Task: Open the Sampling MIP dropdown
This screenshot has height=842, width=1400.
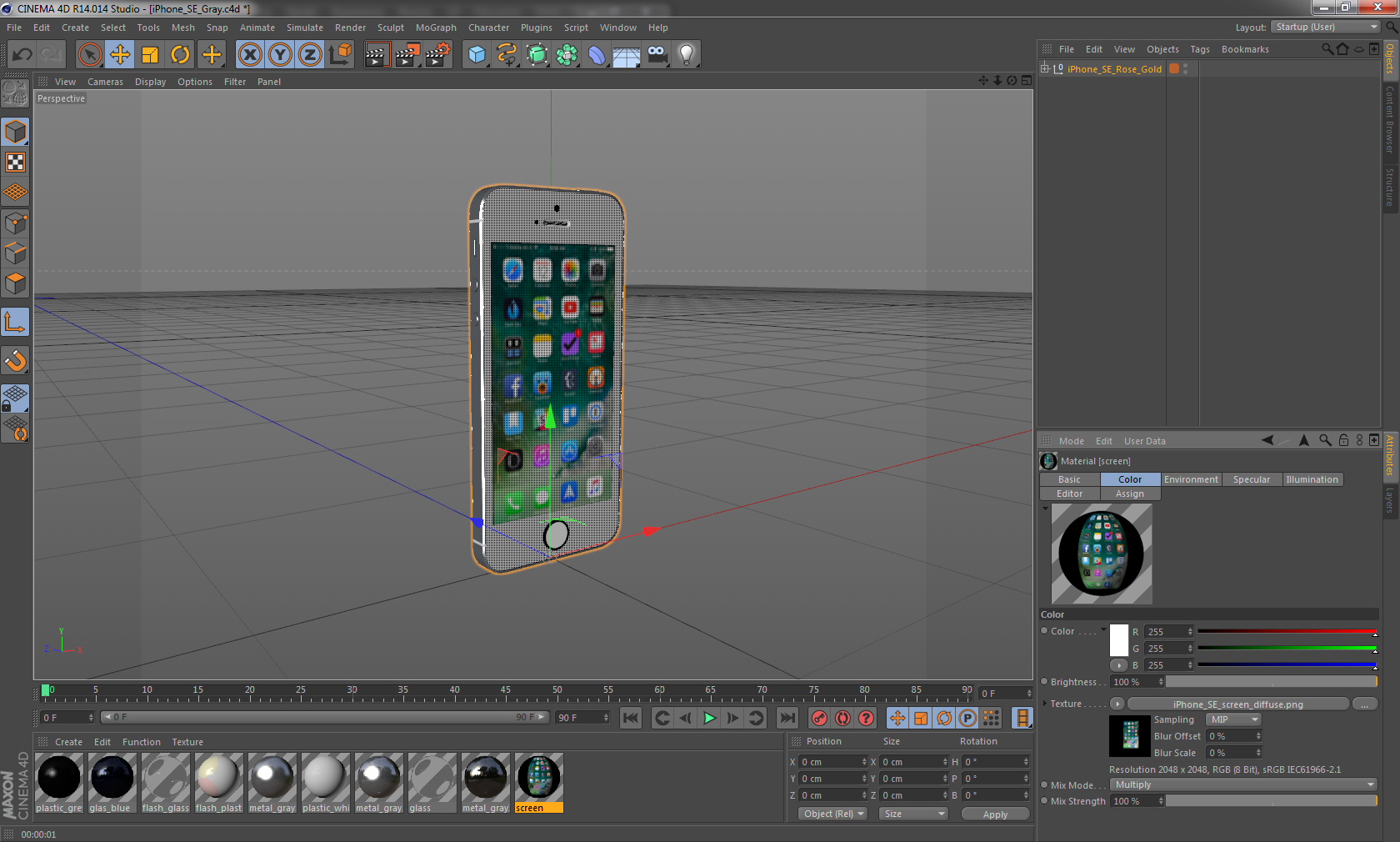Action: pyautogui.click(x=1233, y=719)
